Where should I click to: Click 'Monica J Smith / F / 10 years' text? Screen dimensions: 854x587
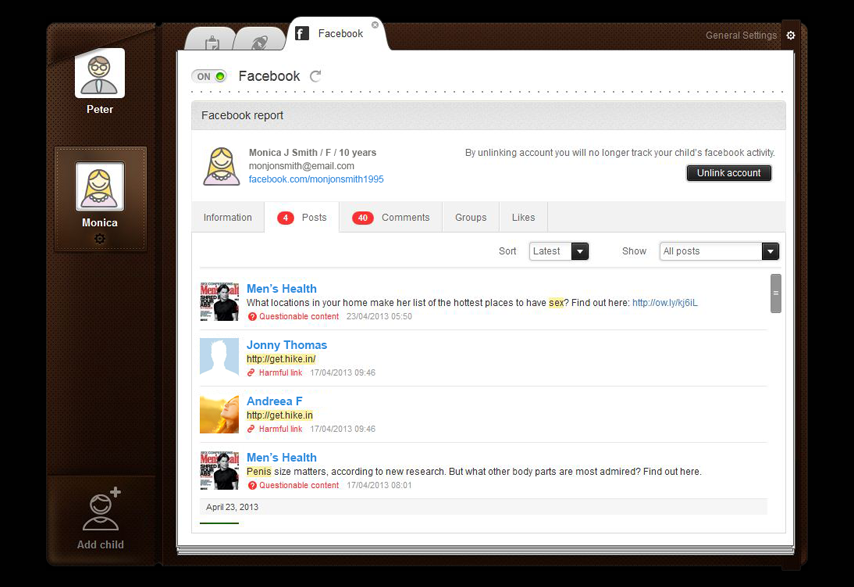(313, 153)
